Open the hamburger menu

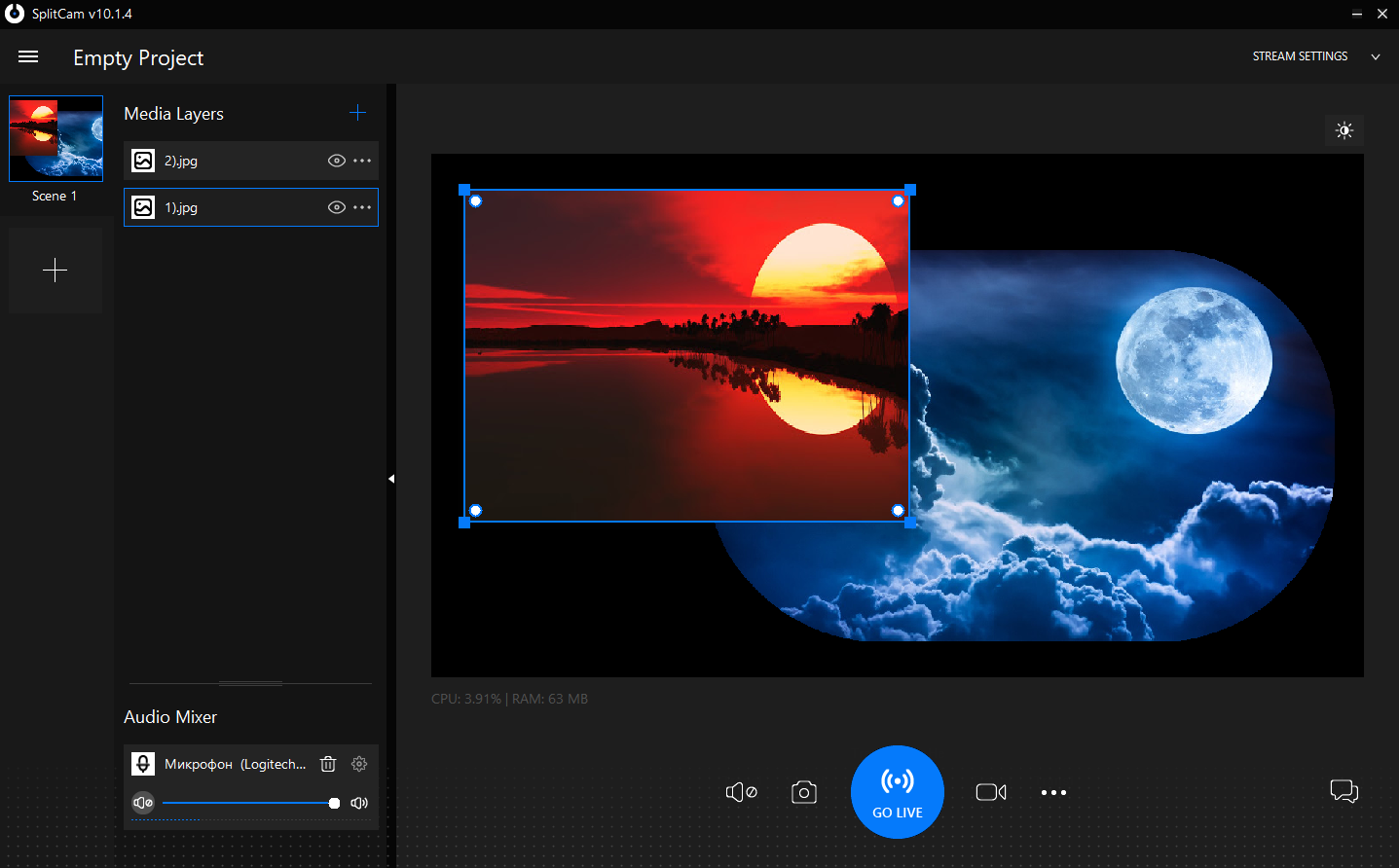(x=27, y=55)
